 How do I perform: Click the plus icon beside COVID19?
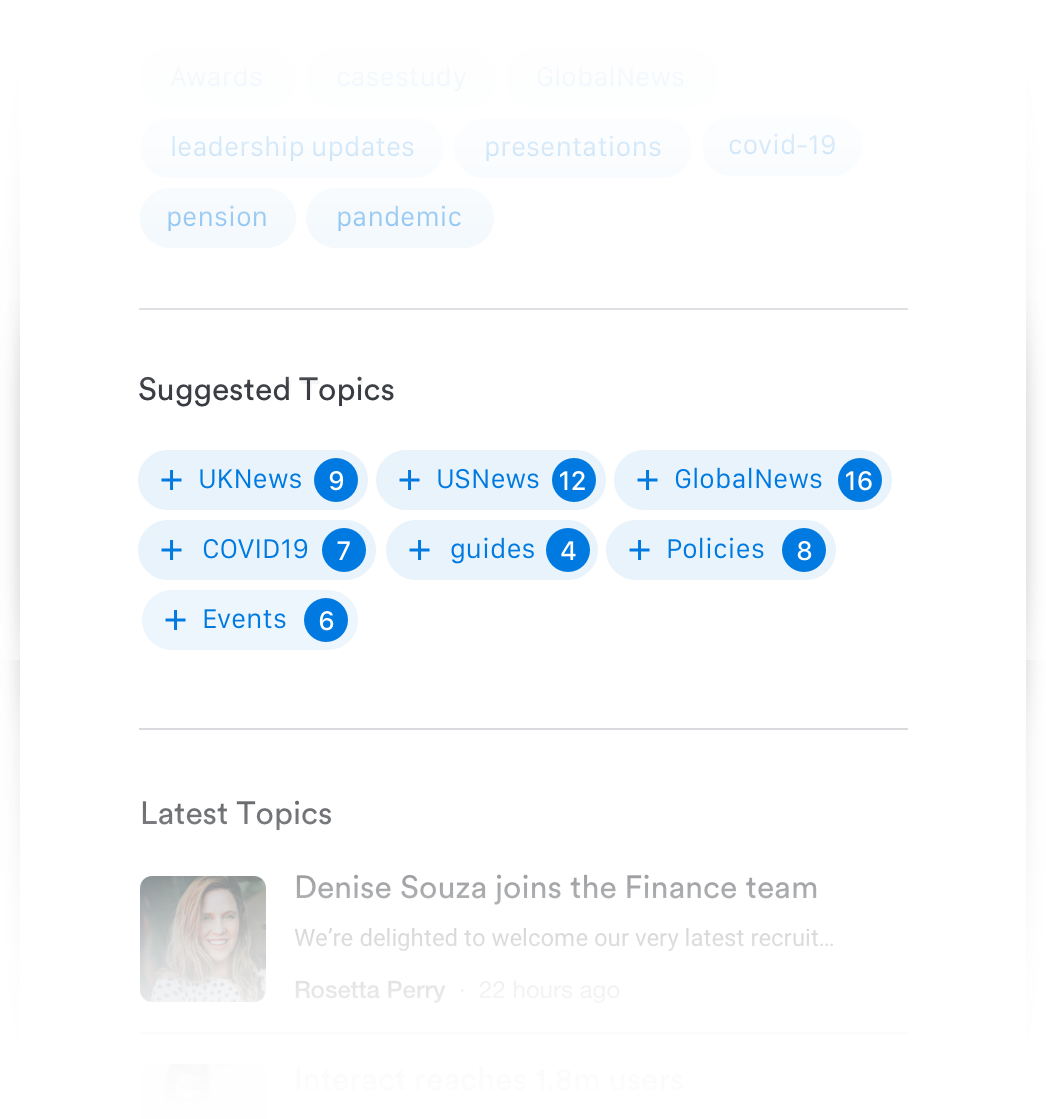pos(171,550)
